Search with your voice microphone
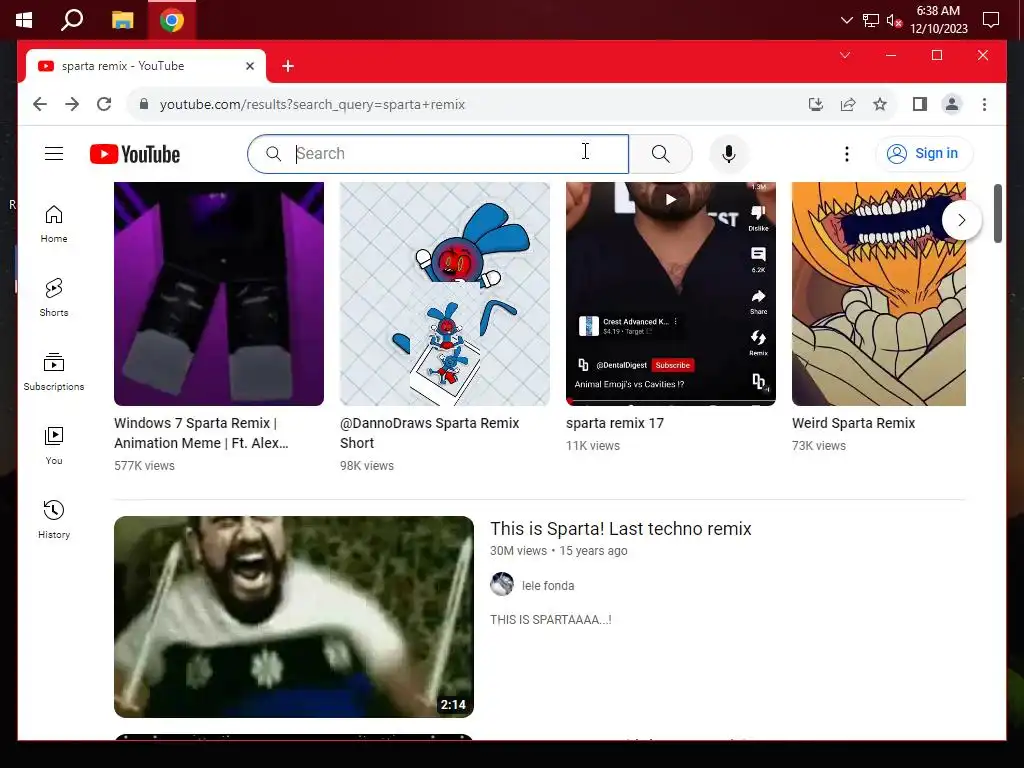This screenshot has height=768, width=1024. pyautogui.click(x=729, y=154)
